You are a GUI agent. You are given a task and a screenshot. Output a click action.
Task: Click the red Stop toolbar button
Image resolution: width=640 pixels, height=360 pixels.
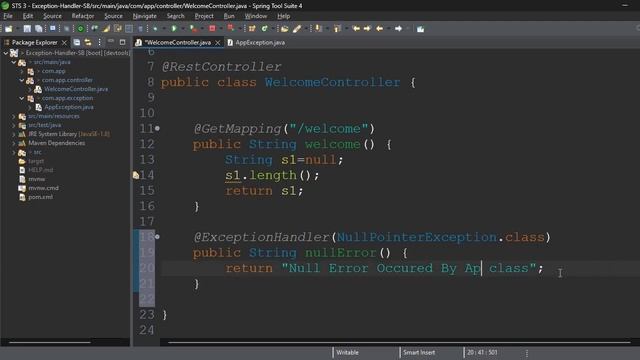(212, 29)
